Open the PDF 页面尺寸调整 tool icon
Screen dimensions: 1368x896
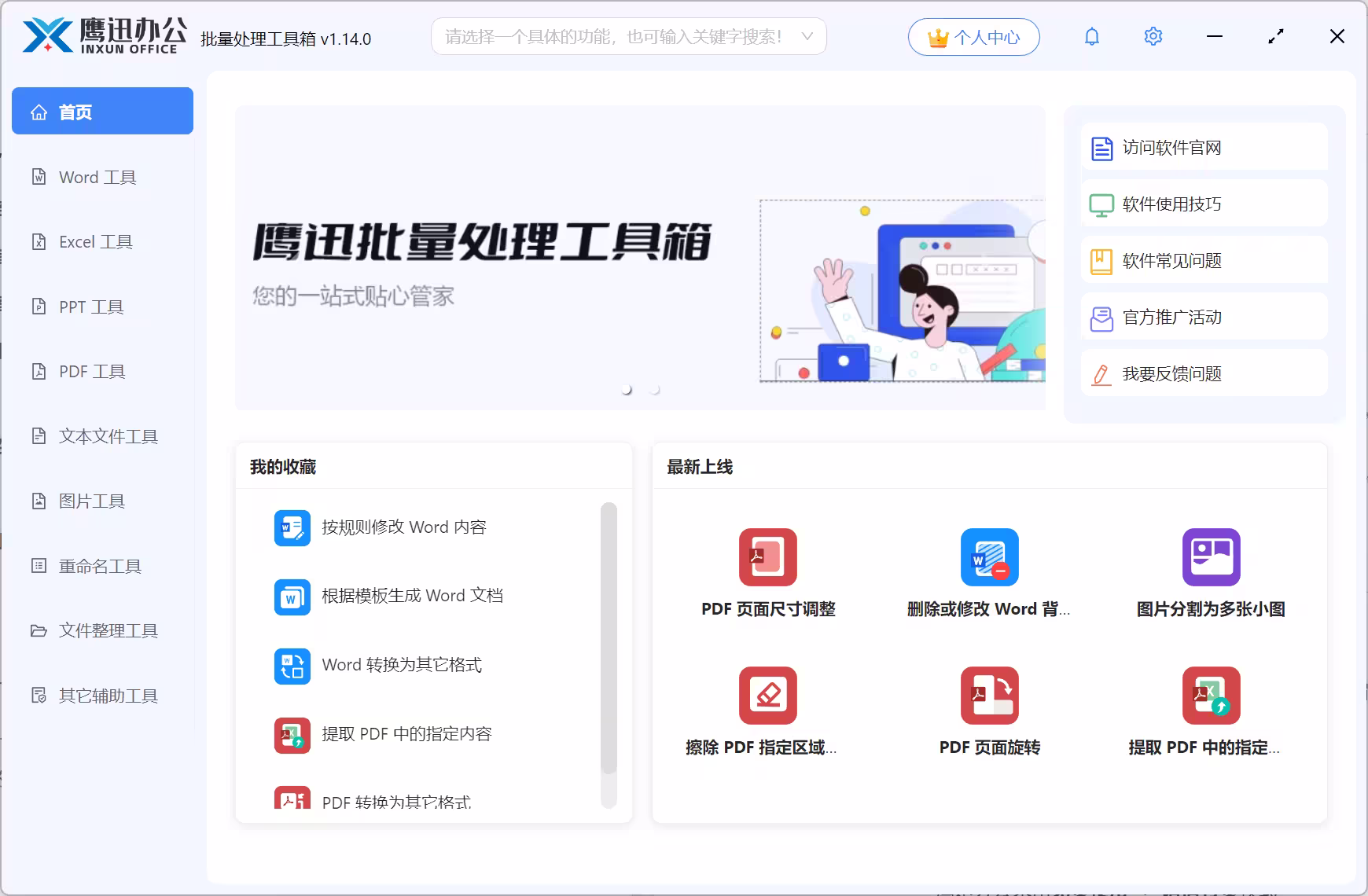coord(767,557)
